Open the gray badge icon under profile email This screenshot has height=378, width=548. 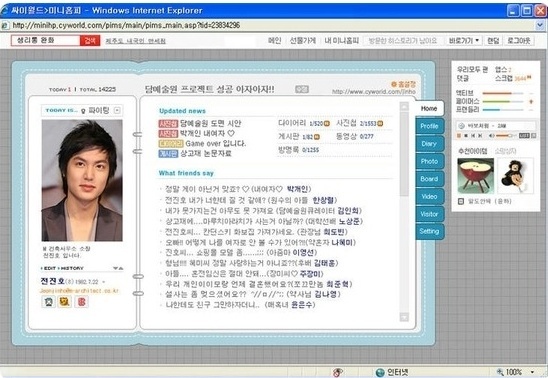(x=49, y=301)
